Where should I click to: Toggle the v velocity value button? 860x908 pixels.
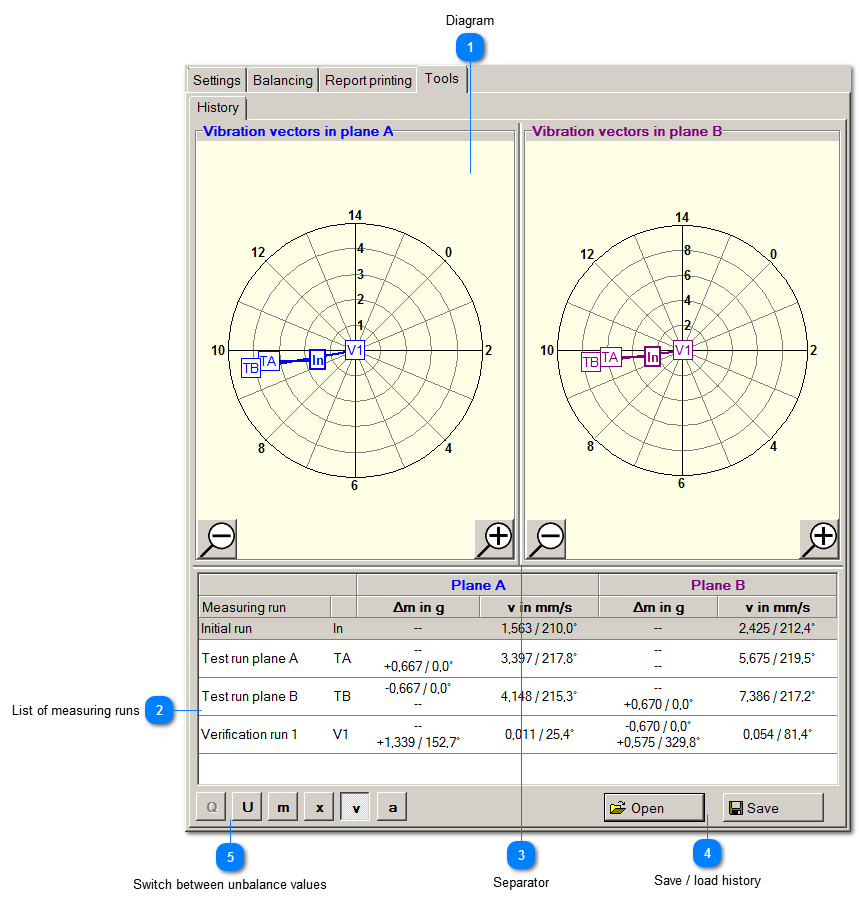tap(355, 807)
